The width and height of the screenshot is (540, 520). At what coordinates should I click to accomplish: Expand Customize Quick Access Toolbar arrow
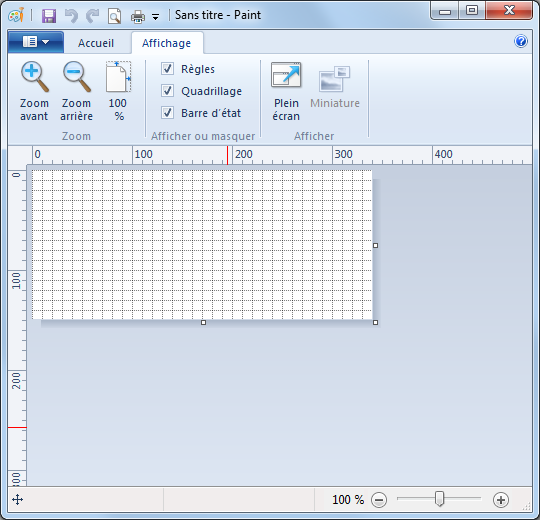point(156,17)
